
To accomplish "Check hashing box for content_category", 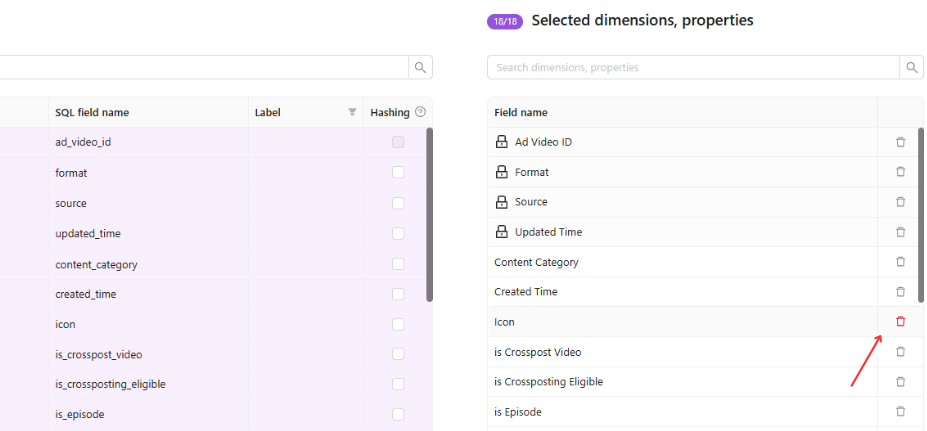I will tap(398, 264).
